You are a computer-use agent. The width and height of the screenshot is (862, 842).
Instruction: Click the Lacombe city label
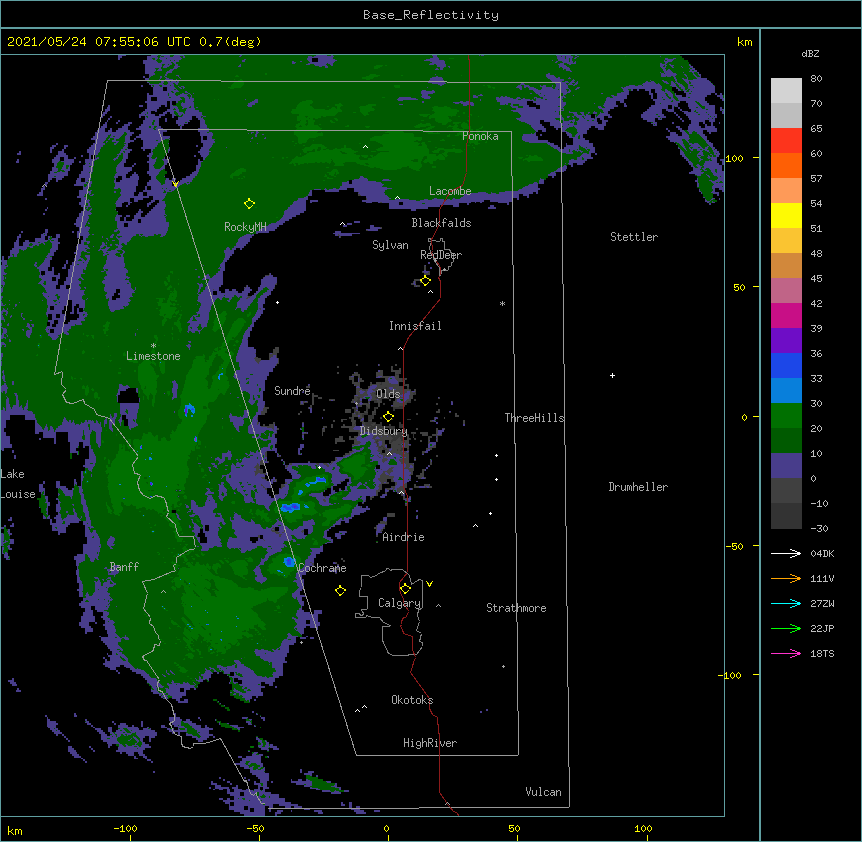pyautogui.click(x=450, y=191)
